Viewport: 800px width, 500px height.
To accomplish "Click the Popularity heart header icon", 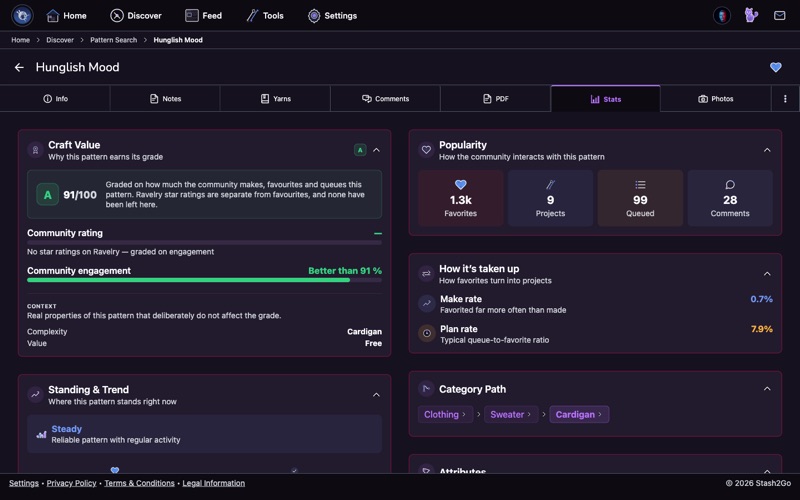I will point(426,150).
